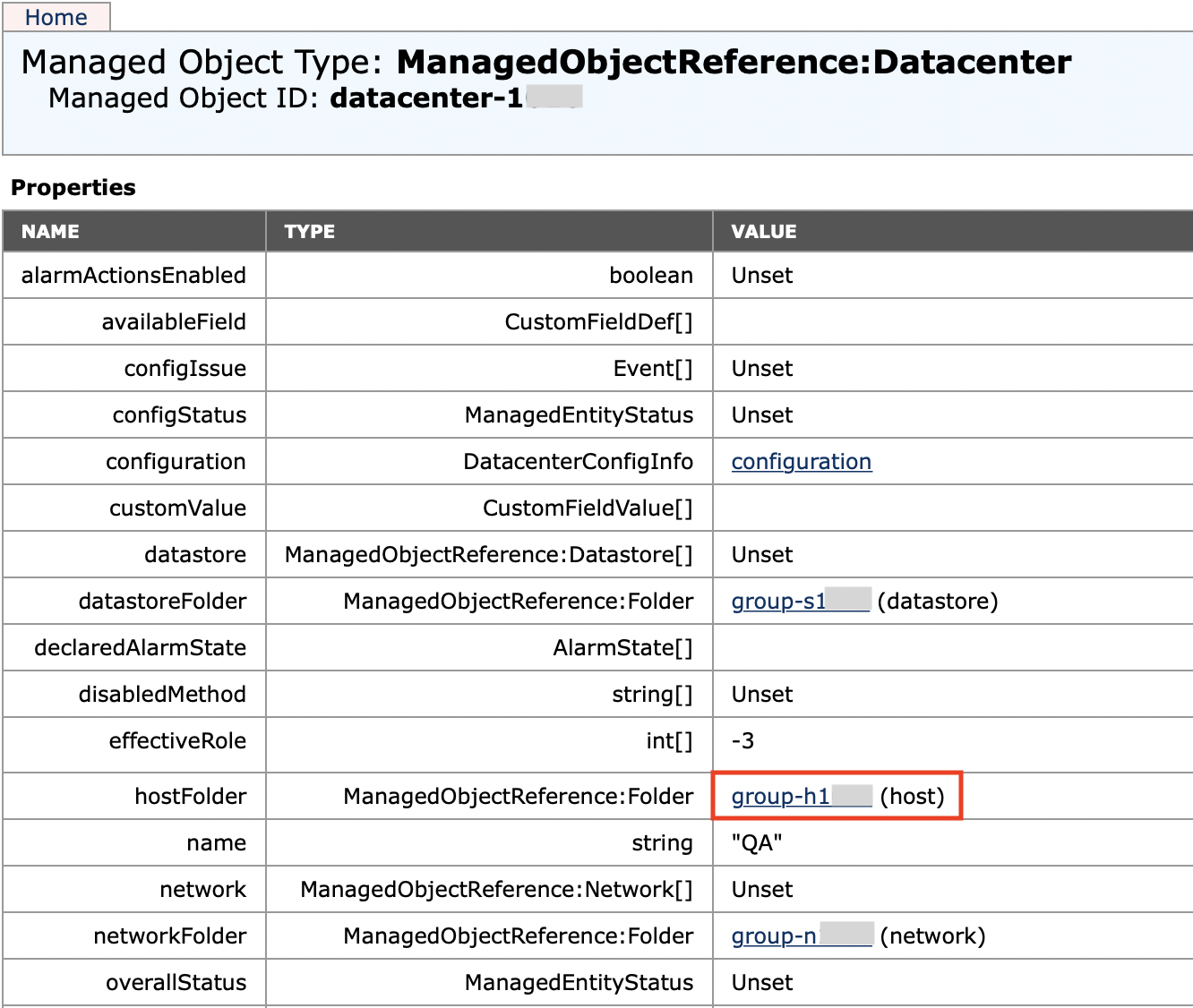
Task: Click the ManagedObjectReference:Datacenter title text
Action: pyautogui.click(x=734, y=62)
